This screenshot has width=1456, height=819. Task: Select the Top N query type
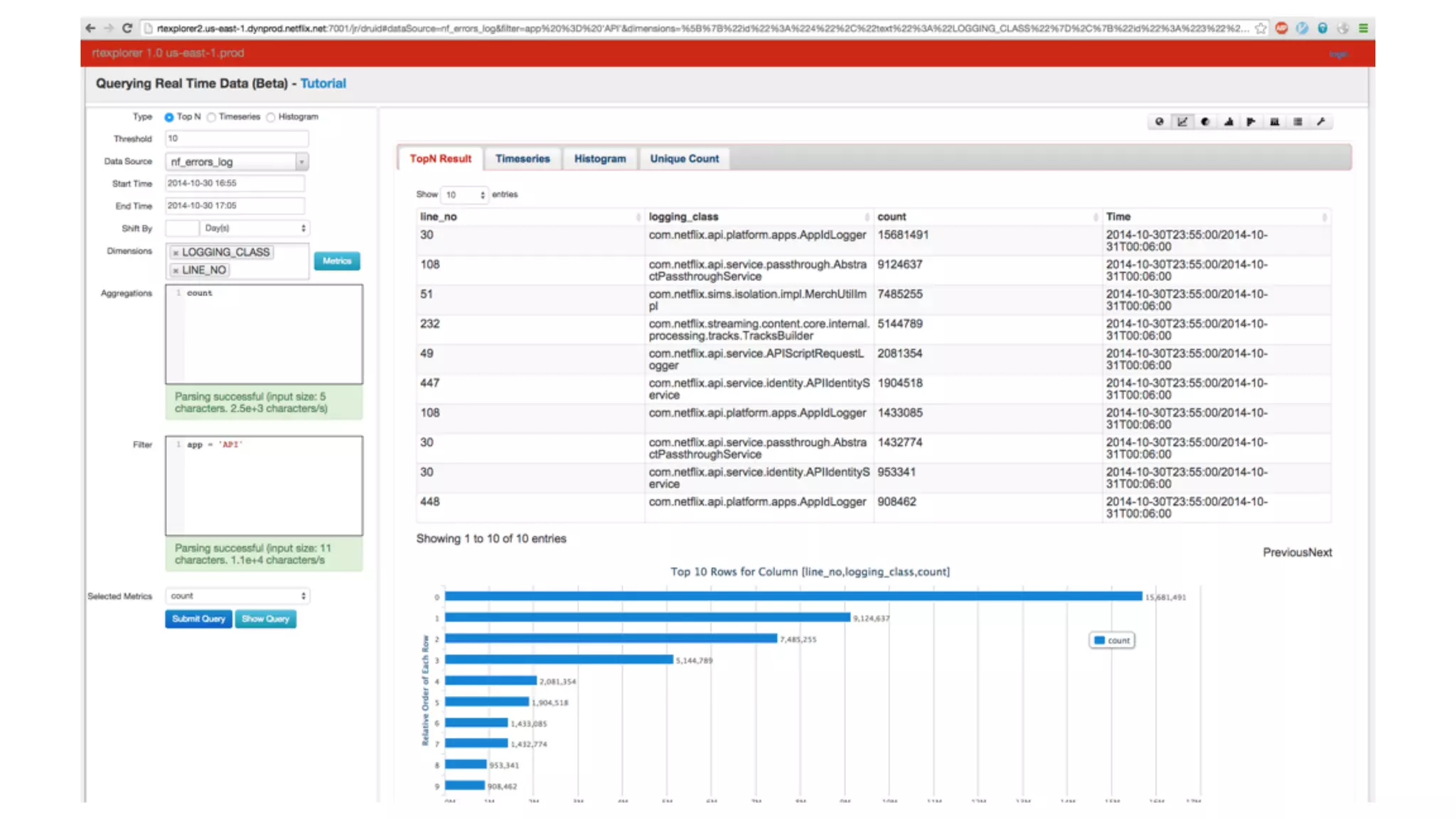(169, 117)
